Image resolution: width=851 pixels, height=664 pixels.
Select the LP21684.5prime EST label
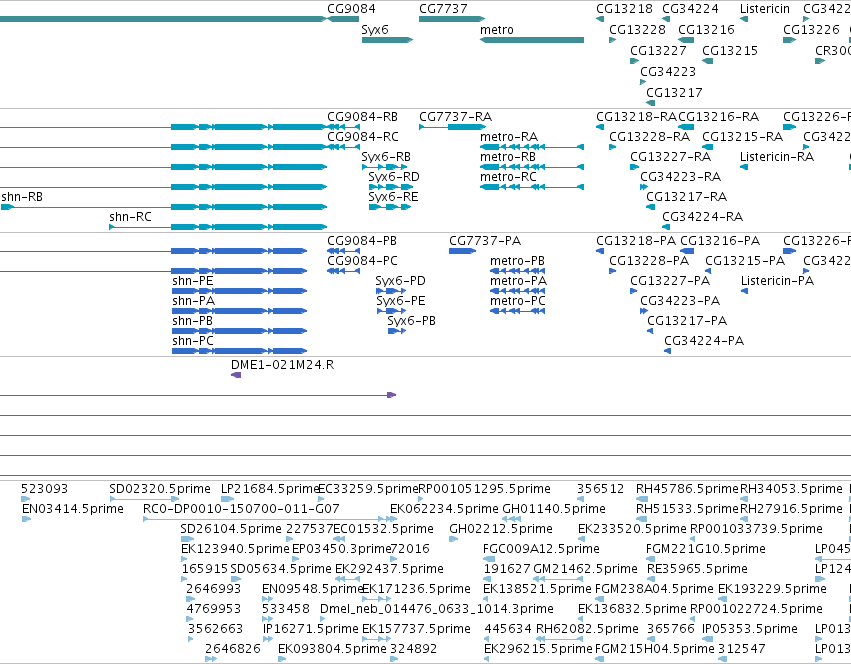coord(270,489)
